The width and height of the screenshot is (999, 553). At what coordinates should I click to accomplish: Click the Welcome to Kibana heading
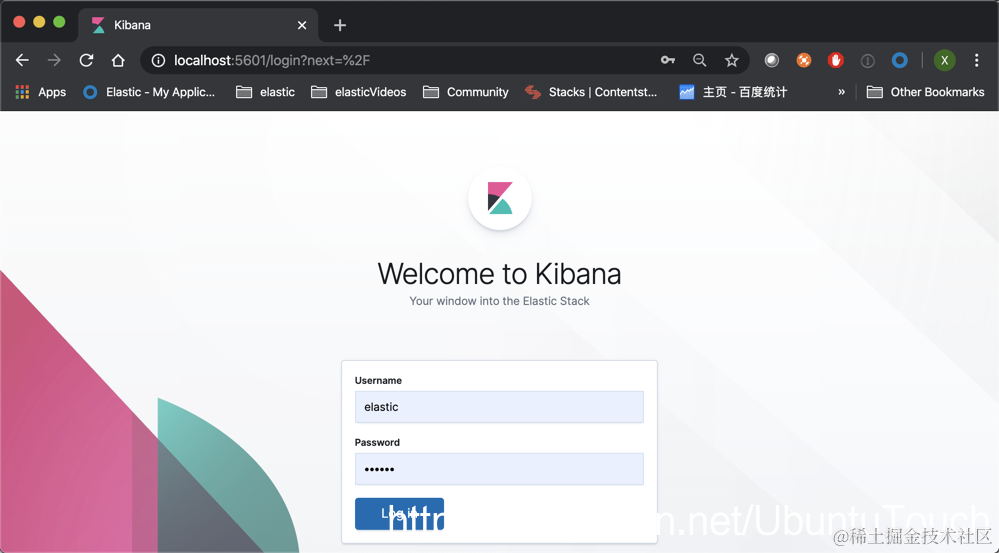(500, 274)
